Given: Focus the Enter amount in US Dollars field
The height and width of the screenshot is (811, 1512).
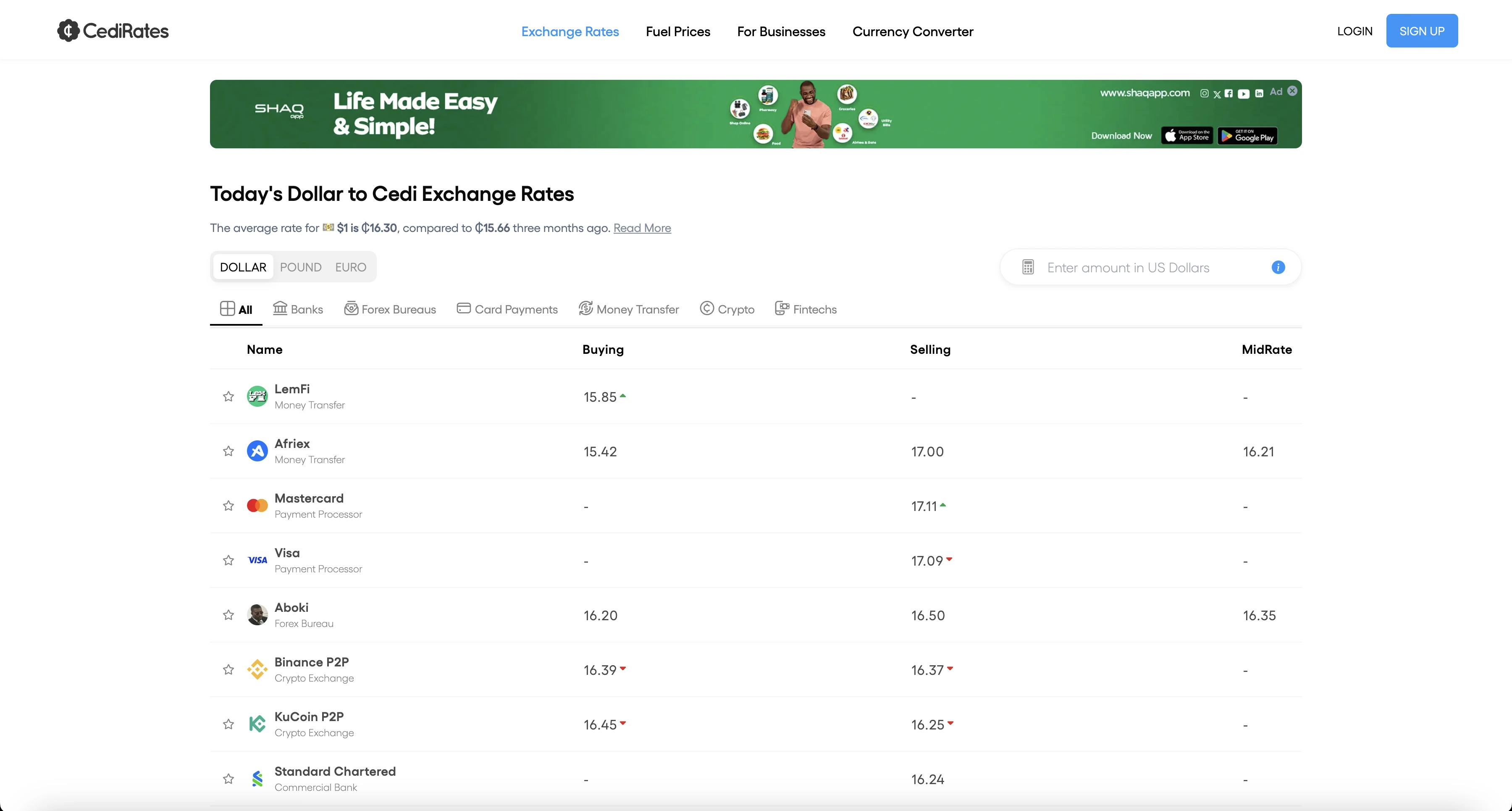Looking at the screenshot, I should click(x=1150, y=267).
